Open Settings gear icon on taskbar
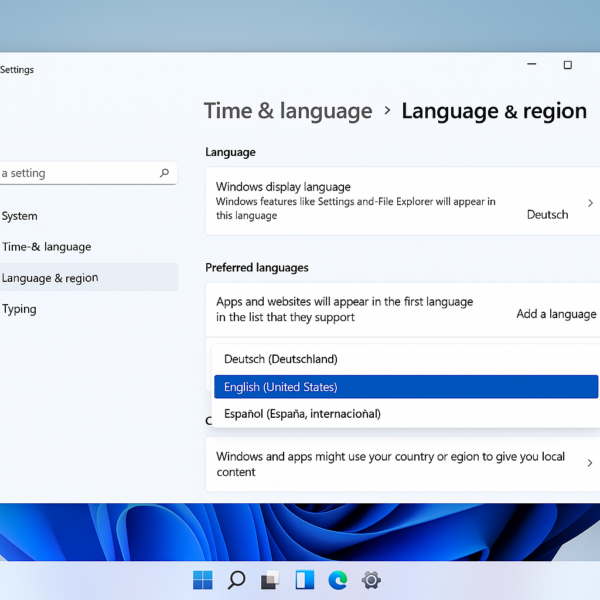Viewport: 600px width, 600px height. coord(371,580)
